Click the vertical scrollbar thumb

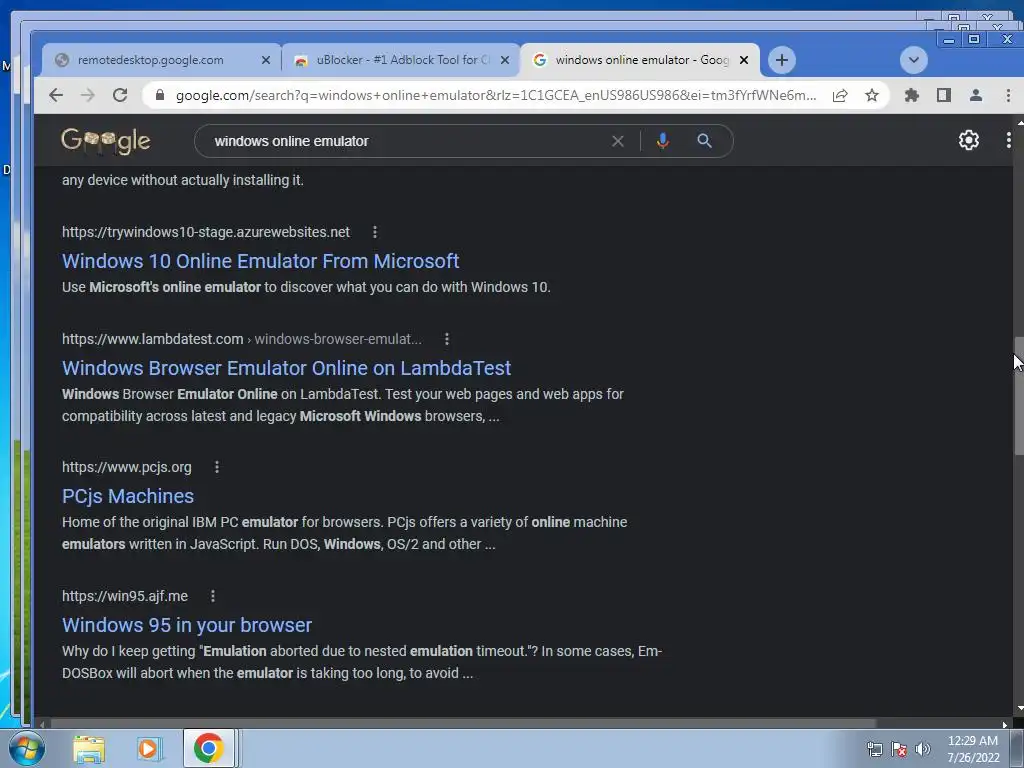coord(1019,396)
